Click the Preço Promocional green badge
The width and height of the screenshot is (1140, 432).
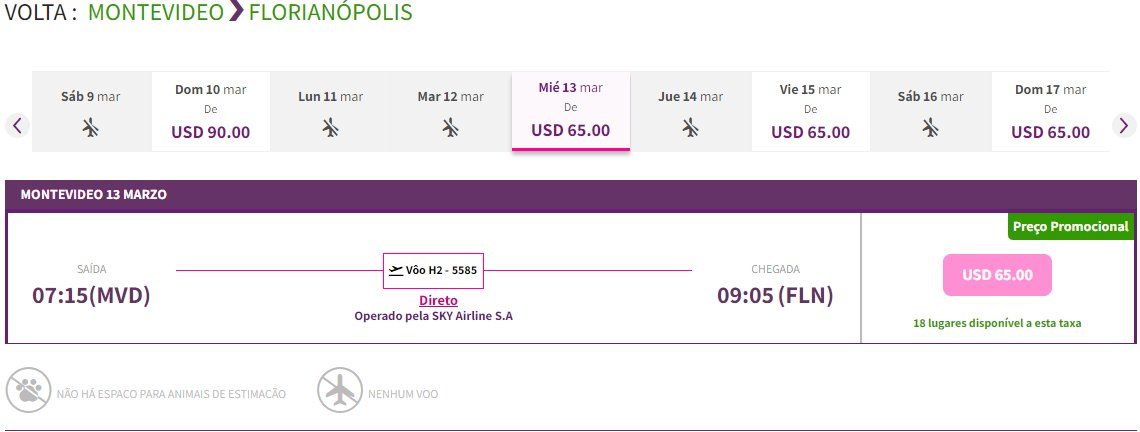1071,226
